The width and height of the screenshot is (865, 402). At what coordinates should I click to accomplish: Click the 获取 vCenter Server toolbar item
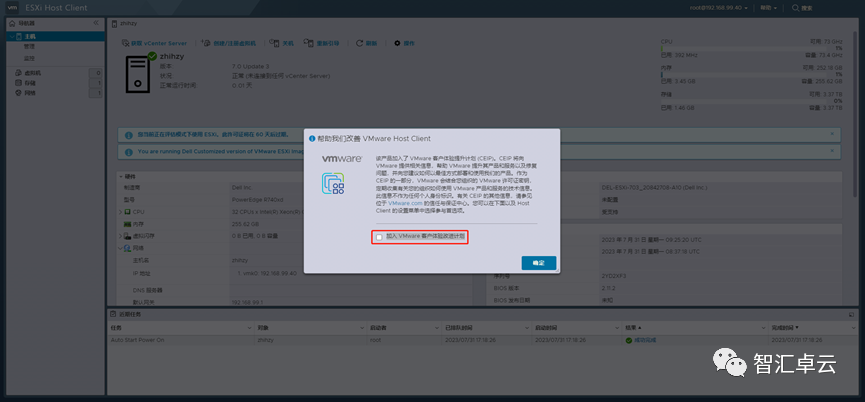coord(154,43)
